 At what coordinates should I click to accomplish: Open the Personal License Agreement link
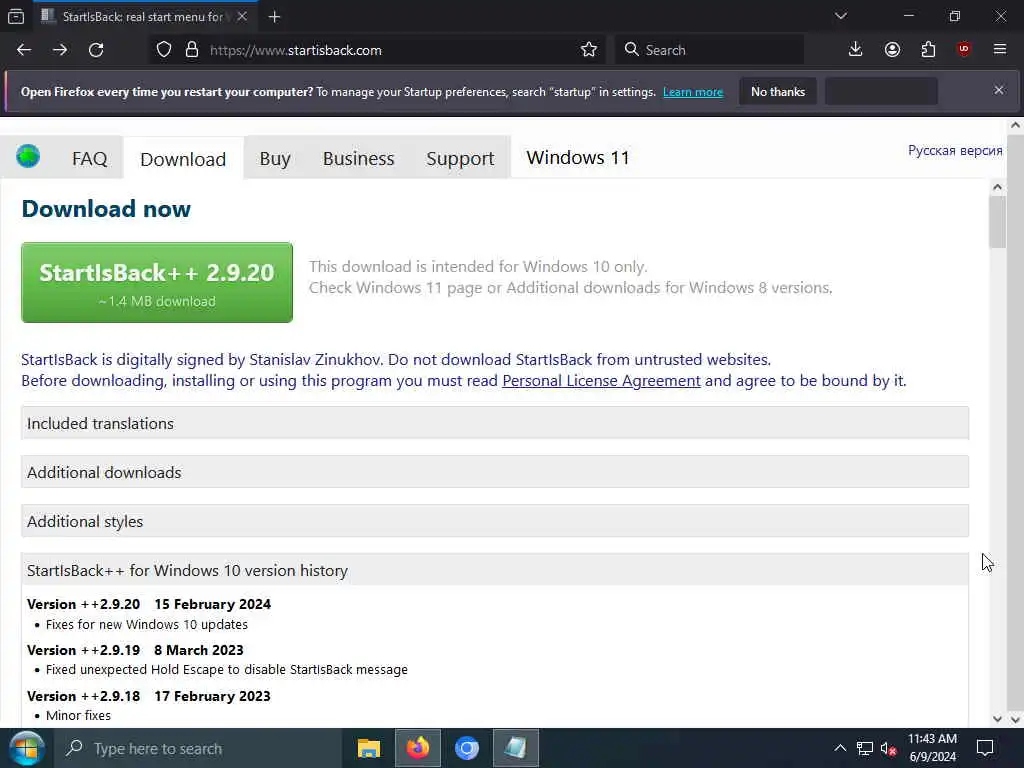tap(601, 381)
